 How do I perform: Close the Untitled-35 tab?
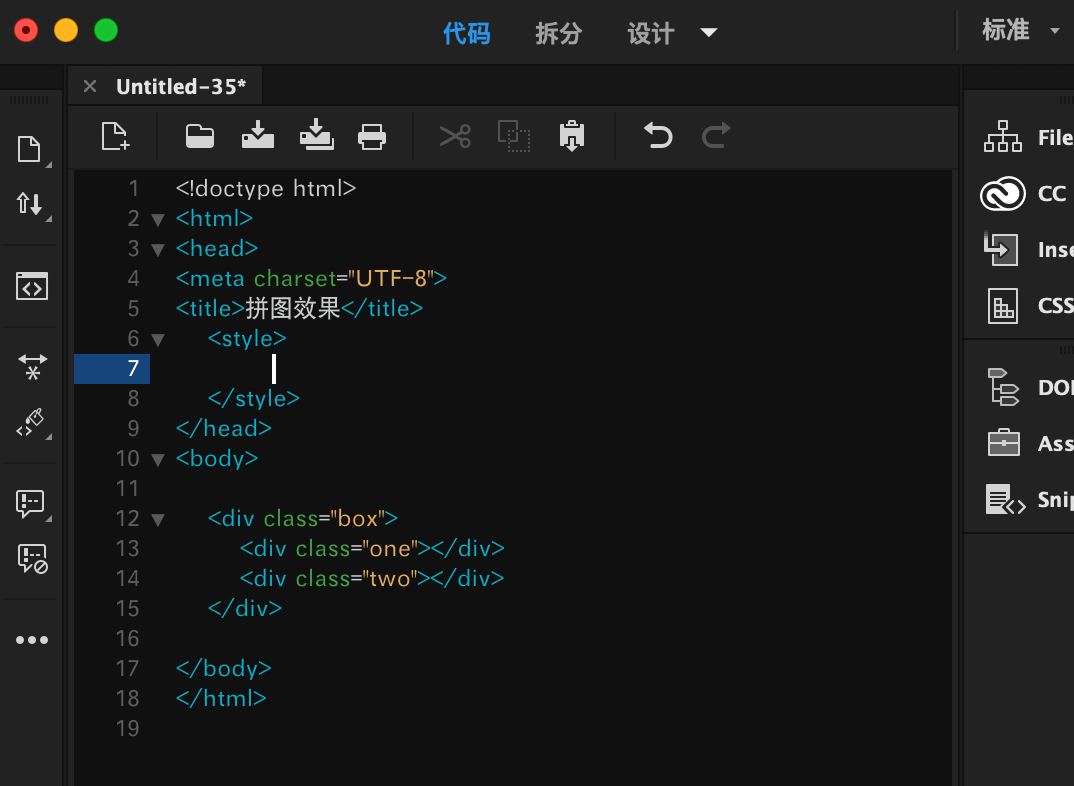tap(90, 86)
